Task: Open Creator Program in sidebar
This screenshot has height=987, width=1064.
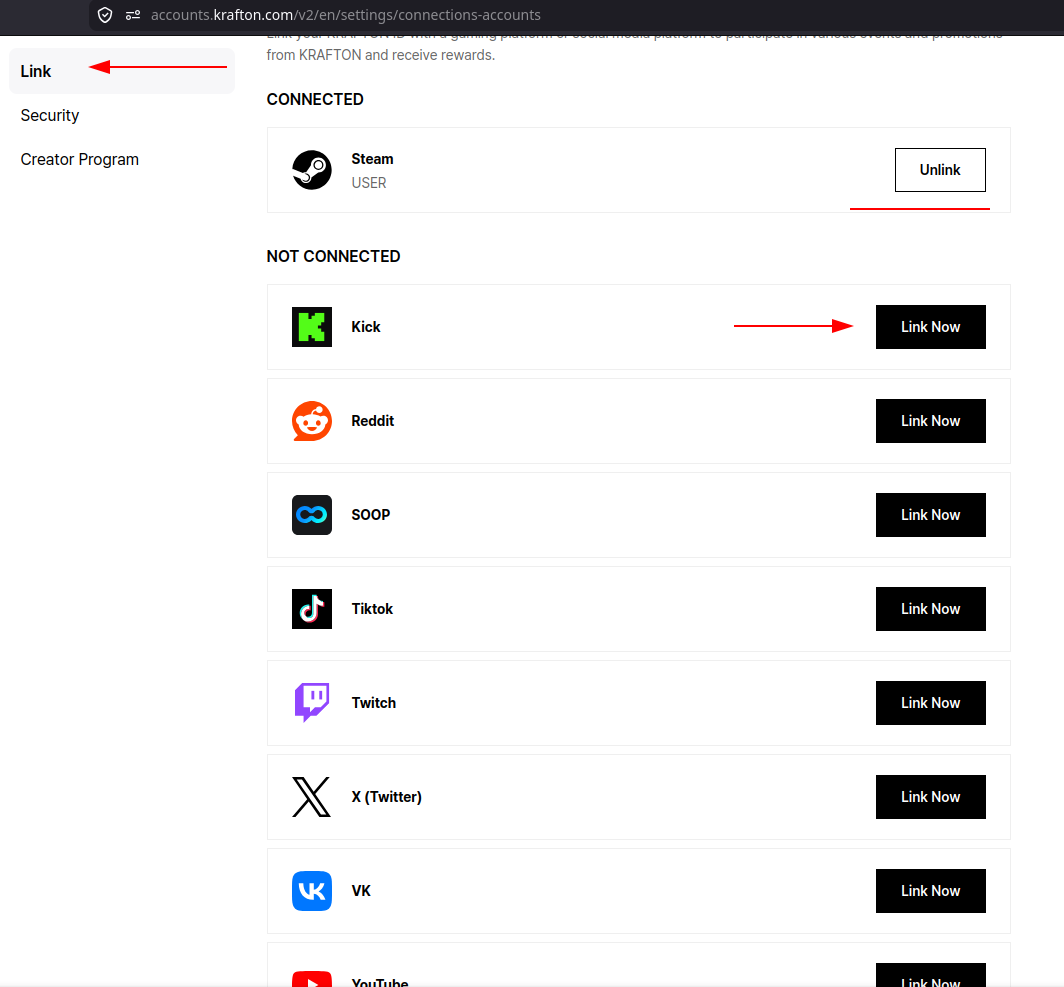Action: pyautogui.click(x=79, y=159)
